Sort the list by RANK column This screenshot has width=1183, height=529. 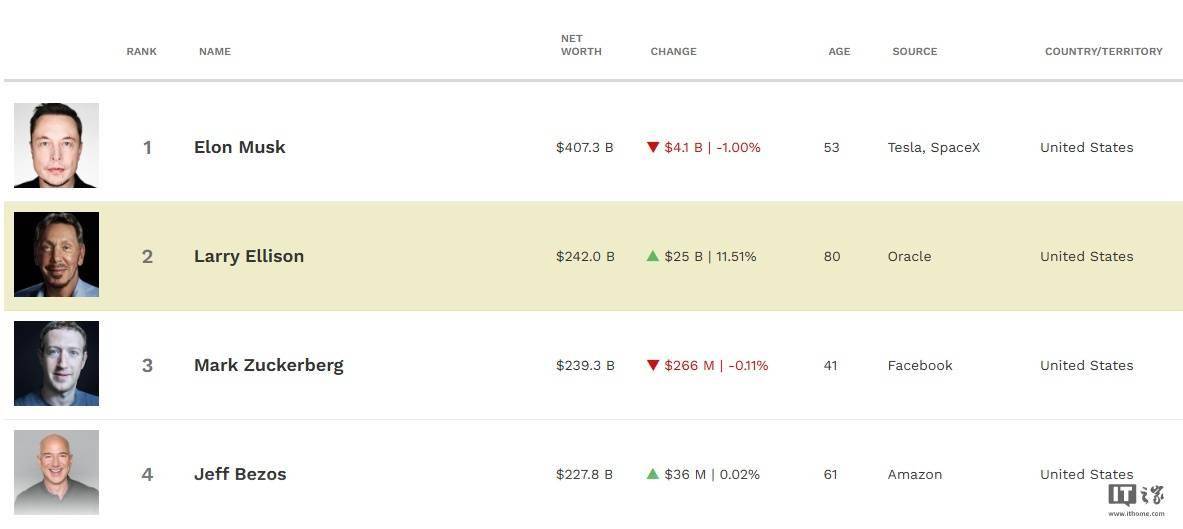tap(142, 51)
